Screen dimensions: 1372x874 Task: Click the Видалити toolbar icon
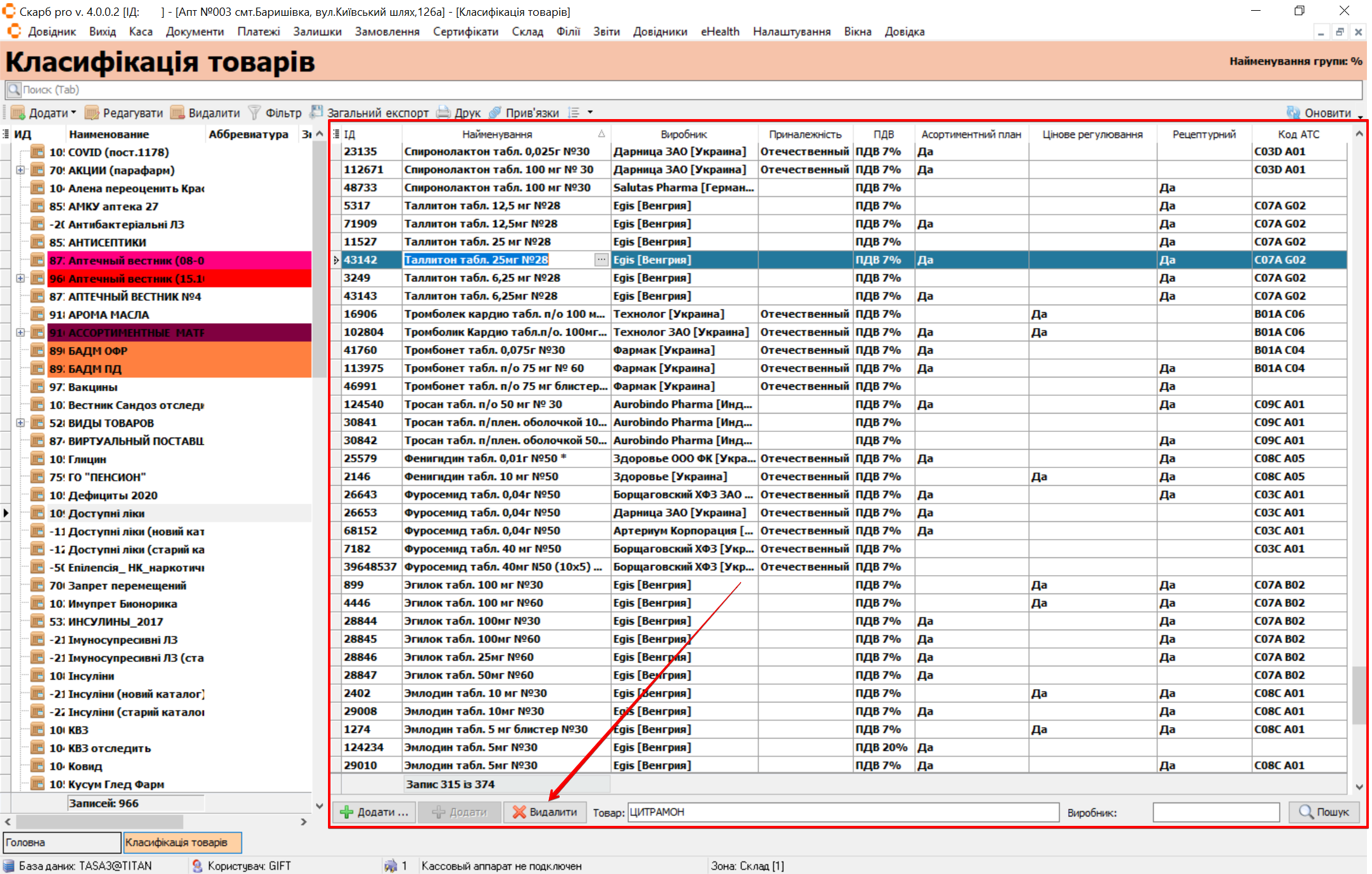[178, 113]
